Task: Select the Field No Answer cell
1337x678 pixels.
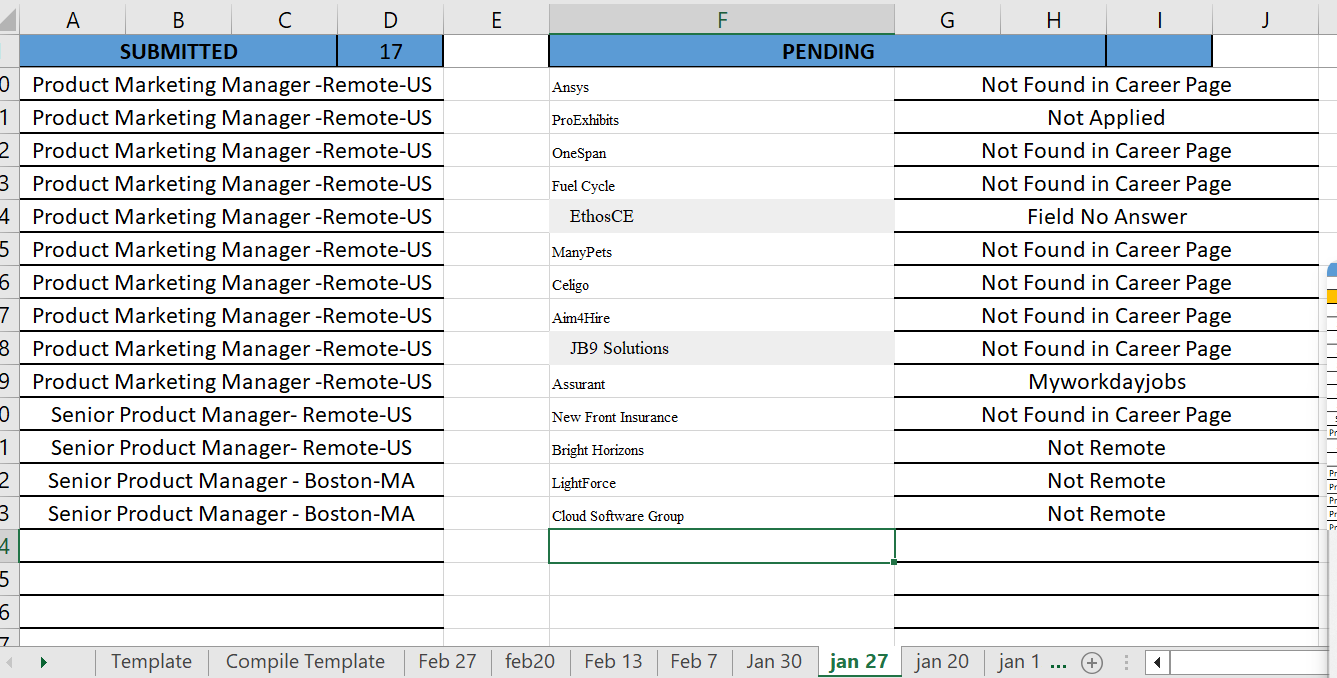Action: point(1106,217)
